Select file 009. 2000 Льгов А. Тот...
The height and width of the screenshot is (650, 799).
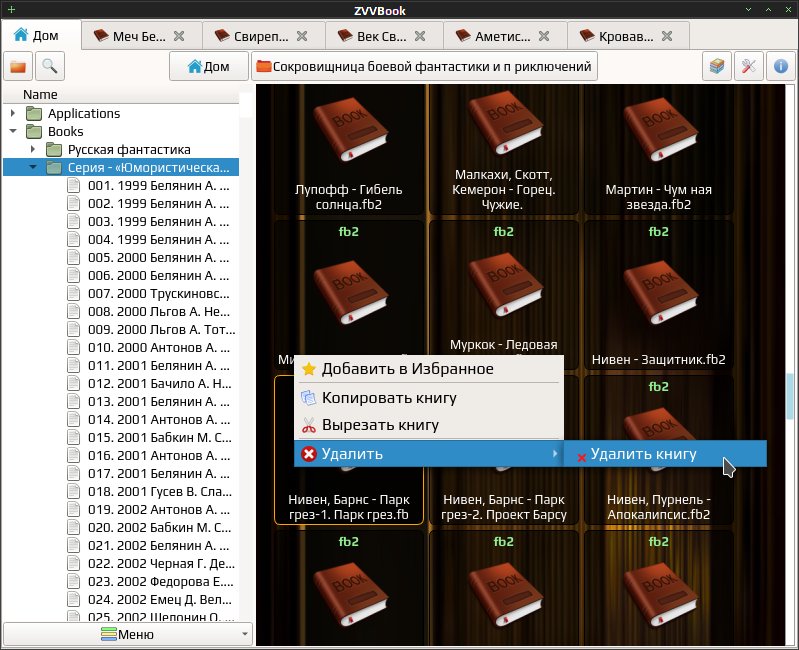[158, 330]
